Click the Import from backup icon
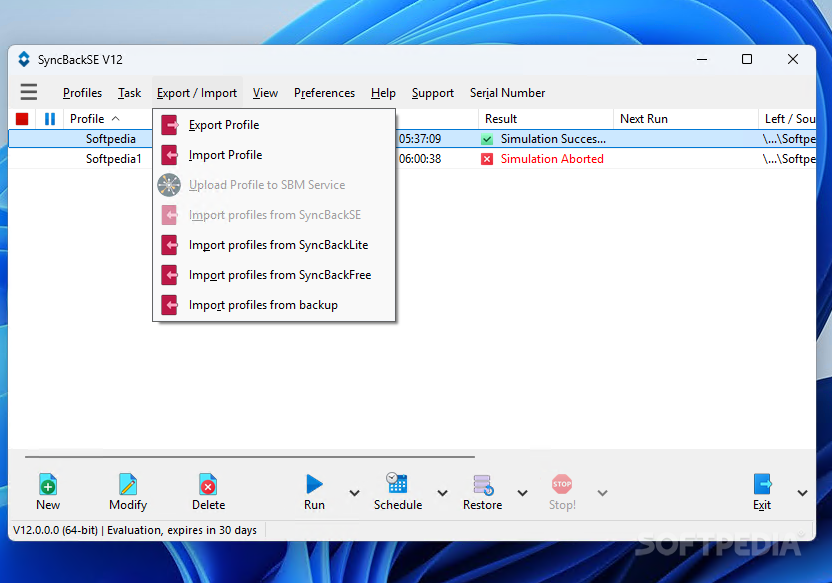The width and height of the screenshot is (832, 583). 169,305
